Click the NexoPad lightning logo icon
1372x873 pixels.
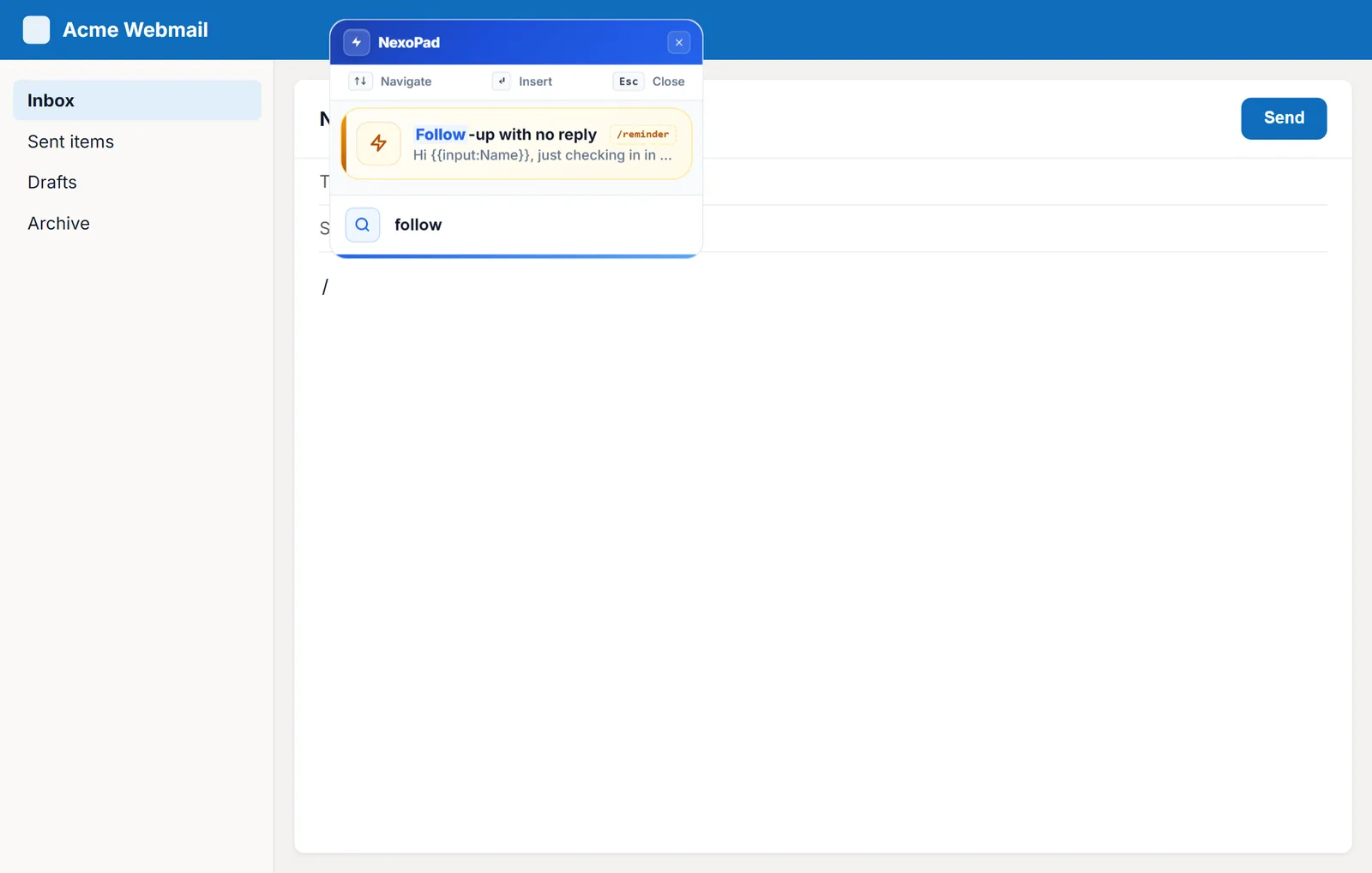pyautogui.click(x=357, y=42)
